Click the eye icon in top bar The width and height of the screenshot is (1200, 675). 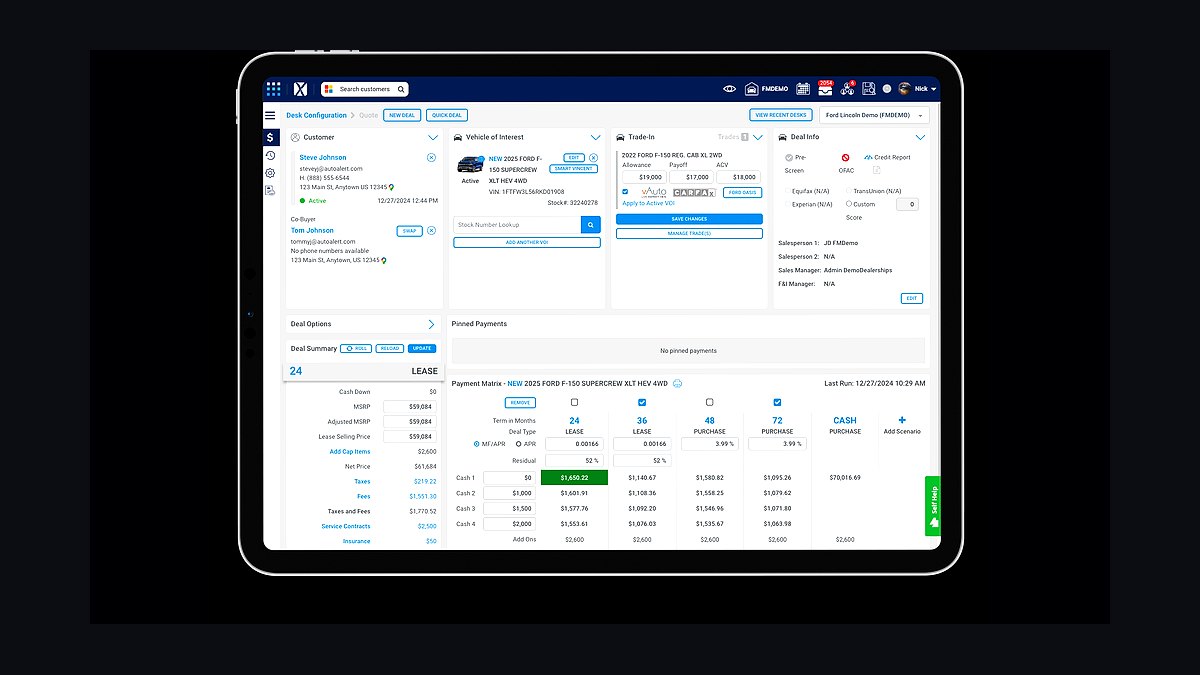(729, 89)
